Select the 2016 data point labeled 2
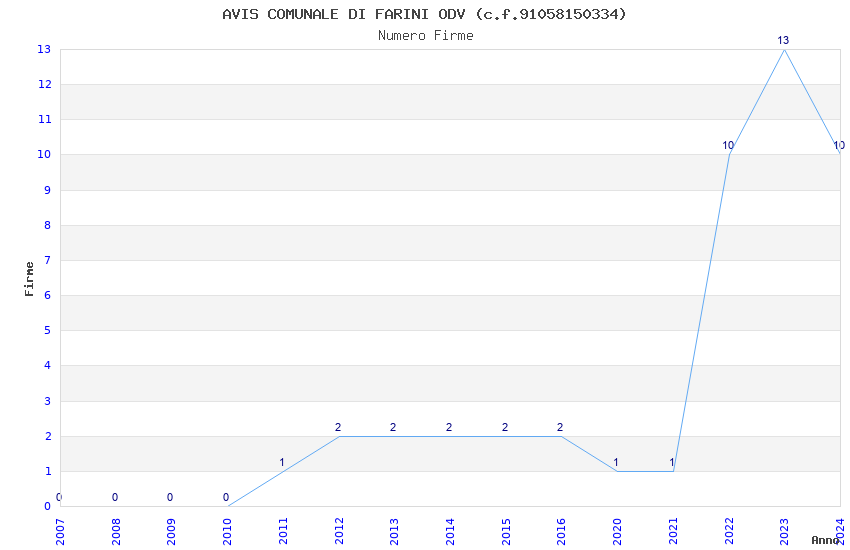Screen dimensions: 850x550 [x=561, y=436]
